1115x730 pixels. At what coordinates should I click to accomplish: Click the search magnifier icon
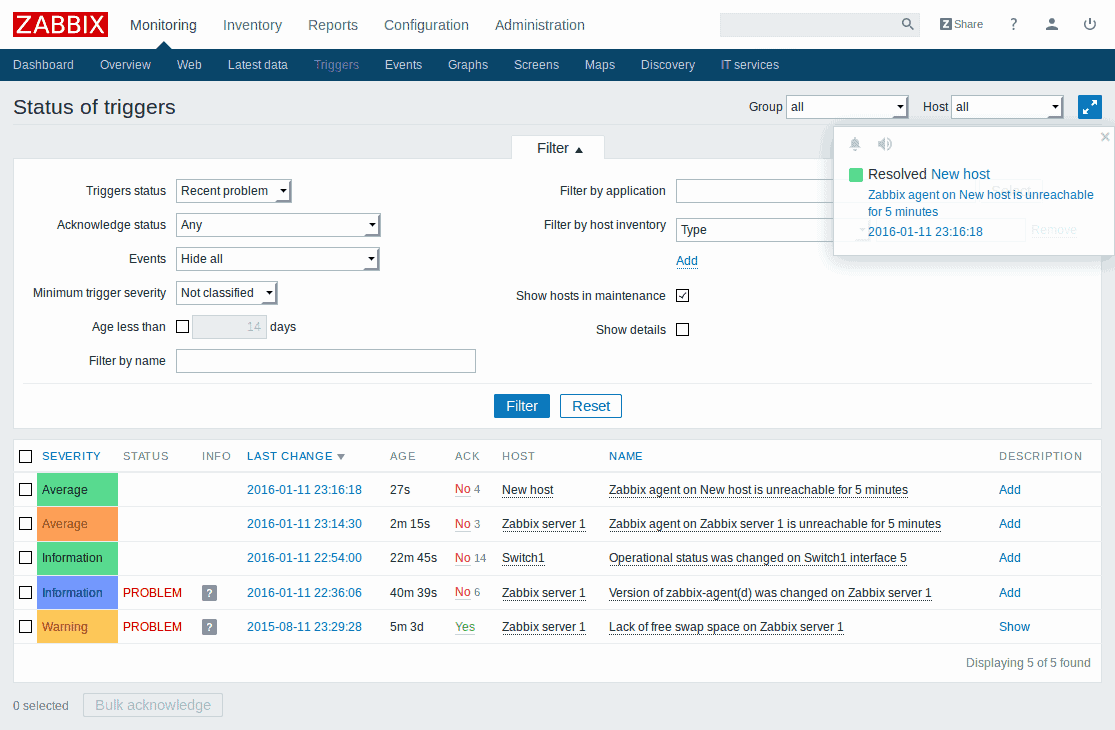pos(907,25)
